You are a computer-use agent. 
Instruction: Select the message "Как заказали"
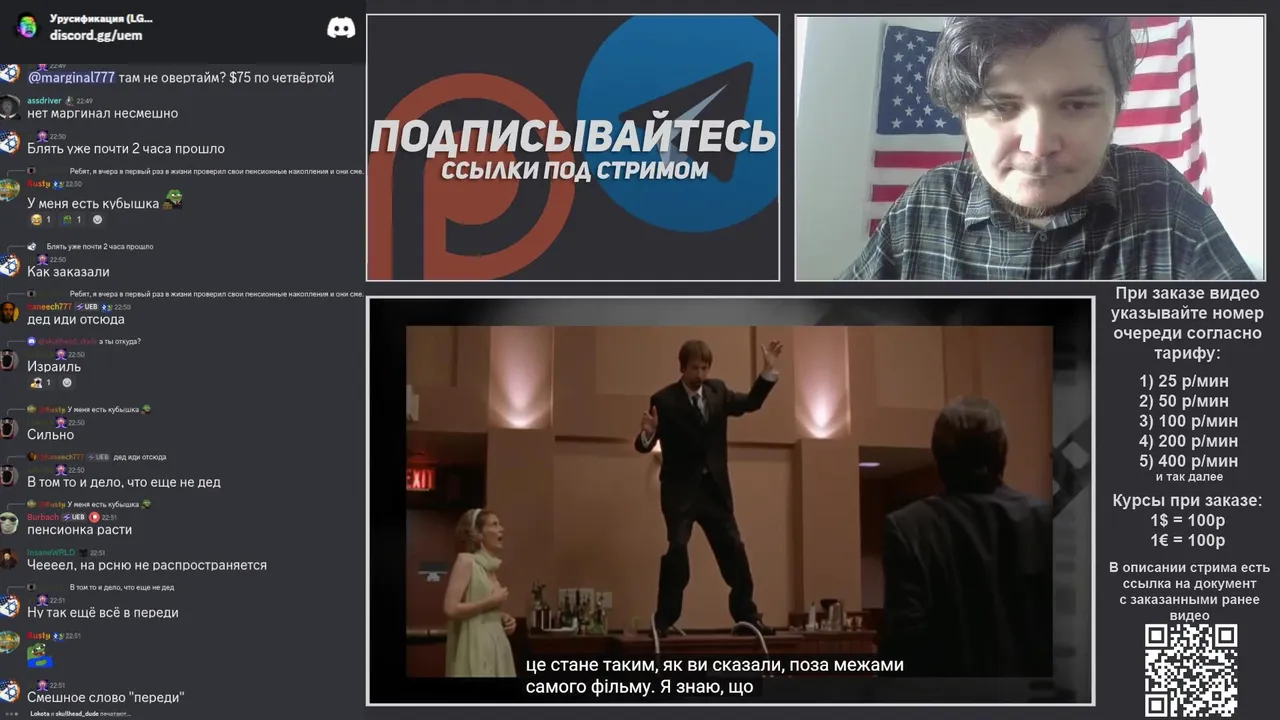[x=68, y=271]
